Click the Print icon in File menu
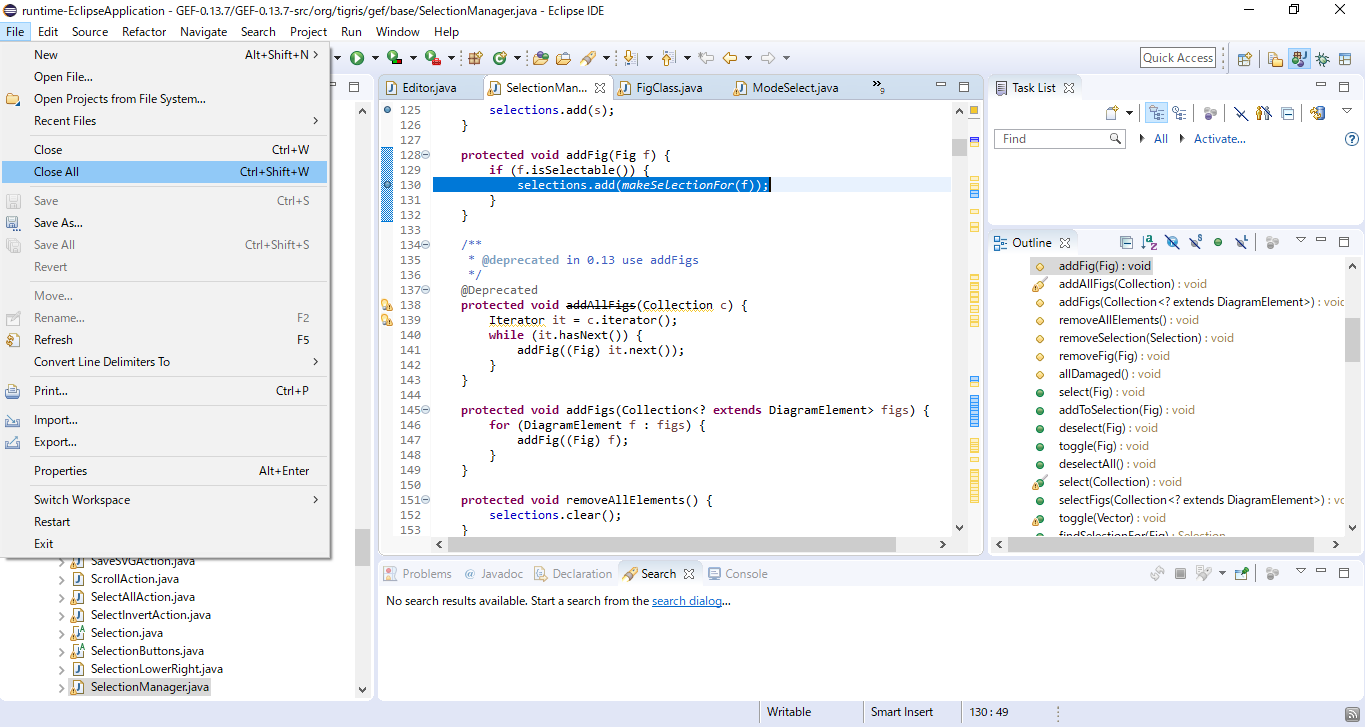The height and width of the screenshot is (727, 1365). point(13,391)
